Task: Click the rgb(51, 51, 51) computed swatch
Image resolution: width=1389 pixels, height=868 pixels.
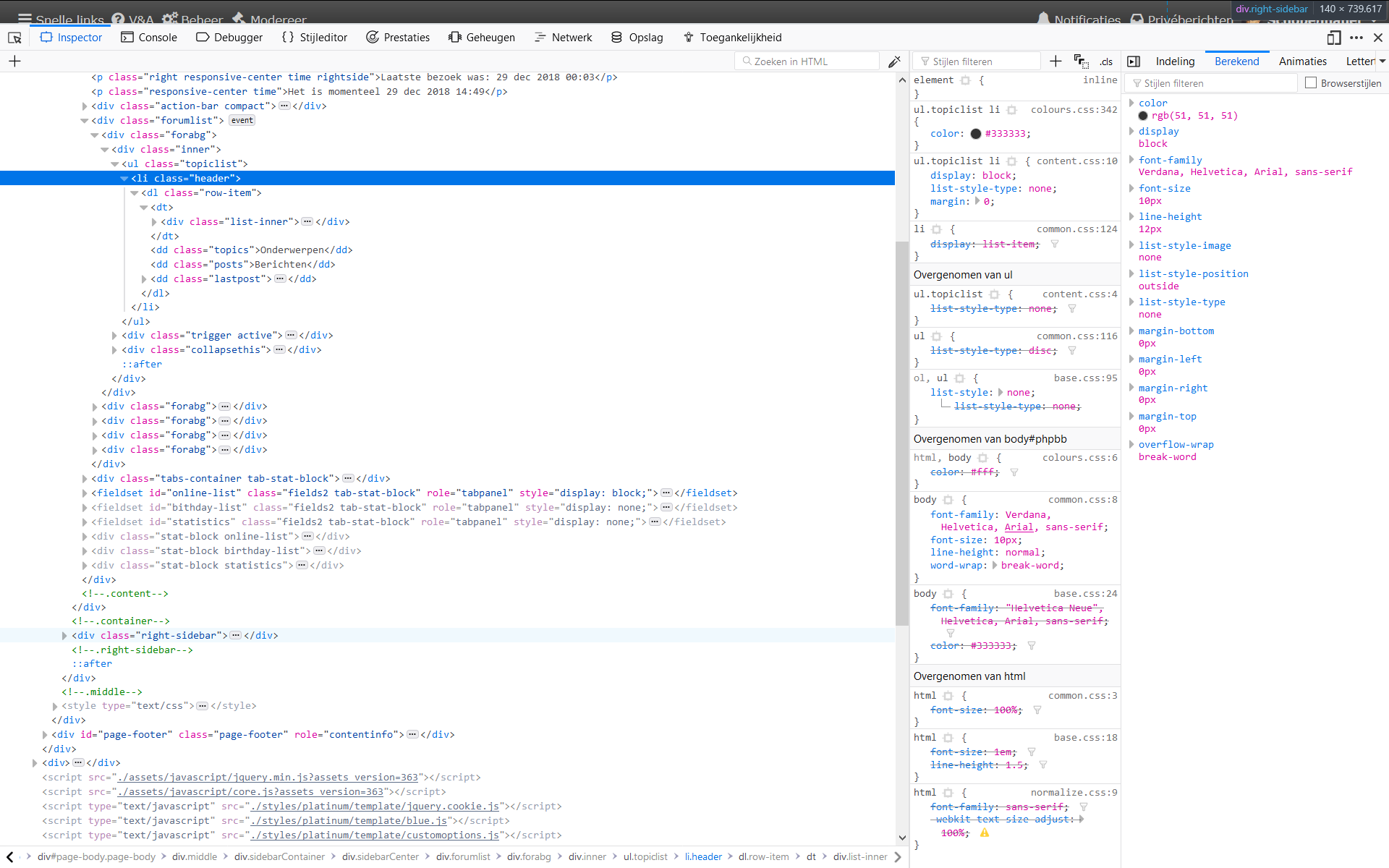Action: [1143, 116]
